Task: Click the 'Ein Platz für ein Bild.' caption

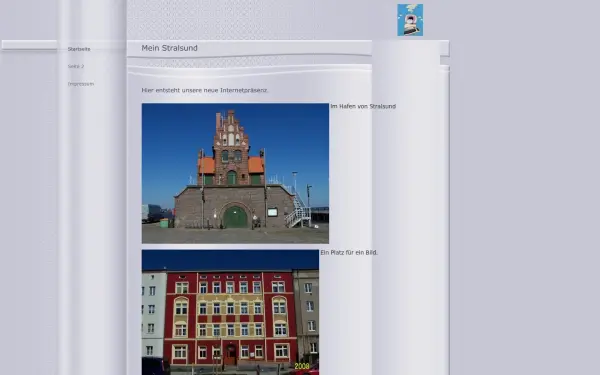Action: 349,253
